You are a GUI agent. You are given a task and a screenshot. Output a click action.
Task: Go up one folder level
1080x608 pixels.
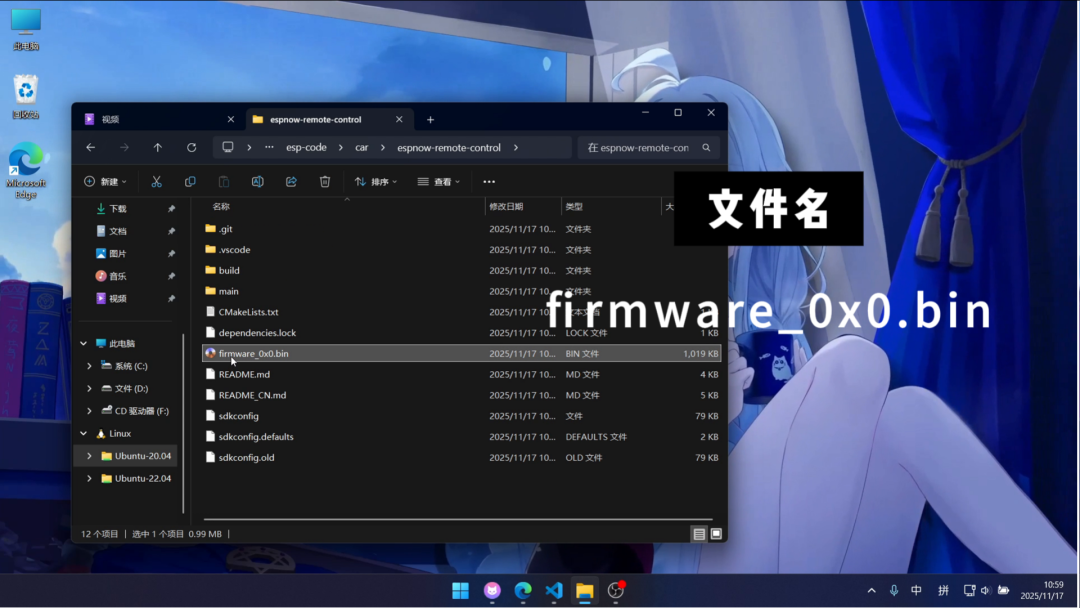pos(158,147)
